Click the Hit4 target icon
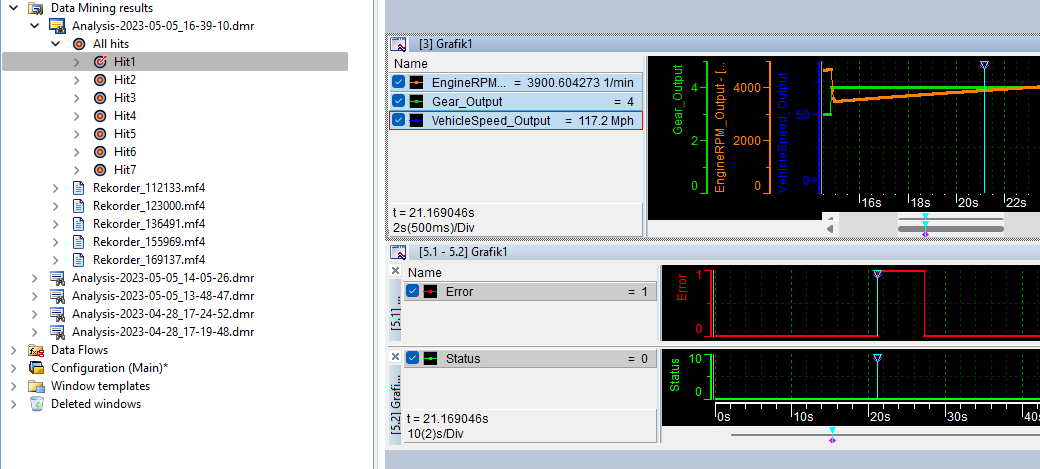 tap(100, 115)
